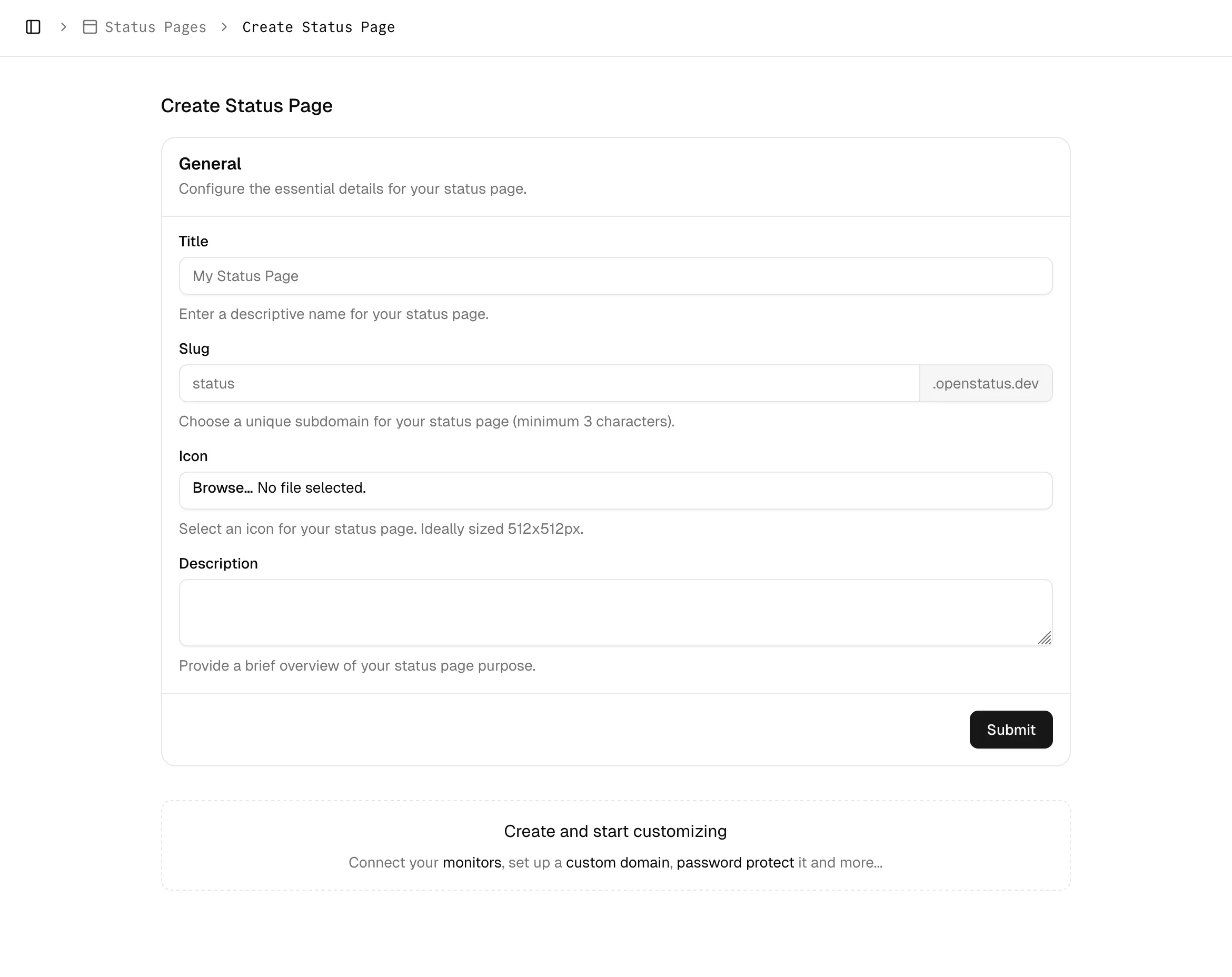
Task: Click the General section heading
Action: point(210,164)
